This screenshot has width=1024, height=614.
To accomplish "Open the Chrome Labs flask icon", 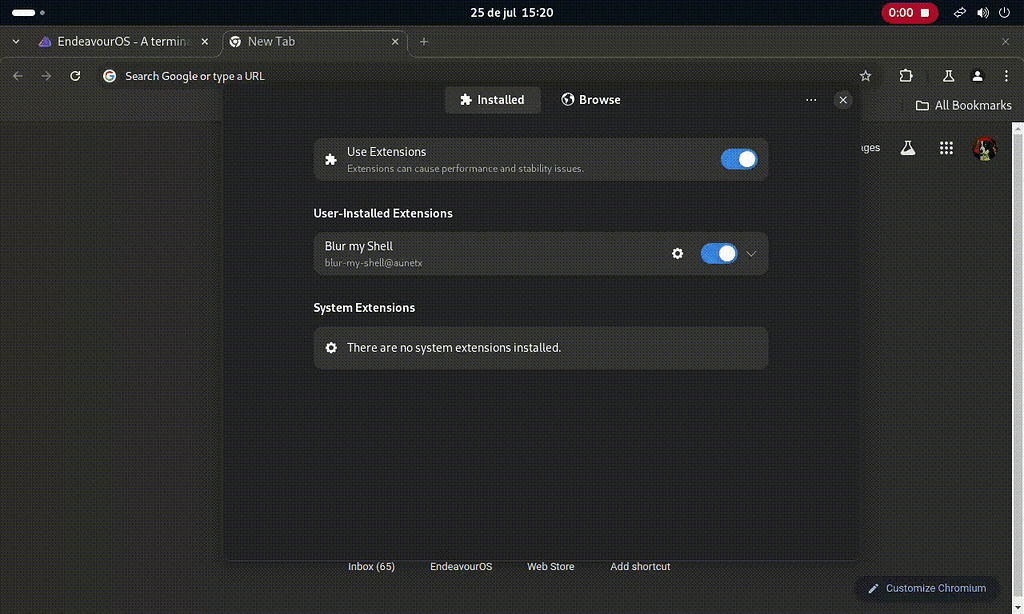I will point(947,75).
